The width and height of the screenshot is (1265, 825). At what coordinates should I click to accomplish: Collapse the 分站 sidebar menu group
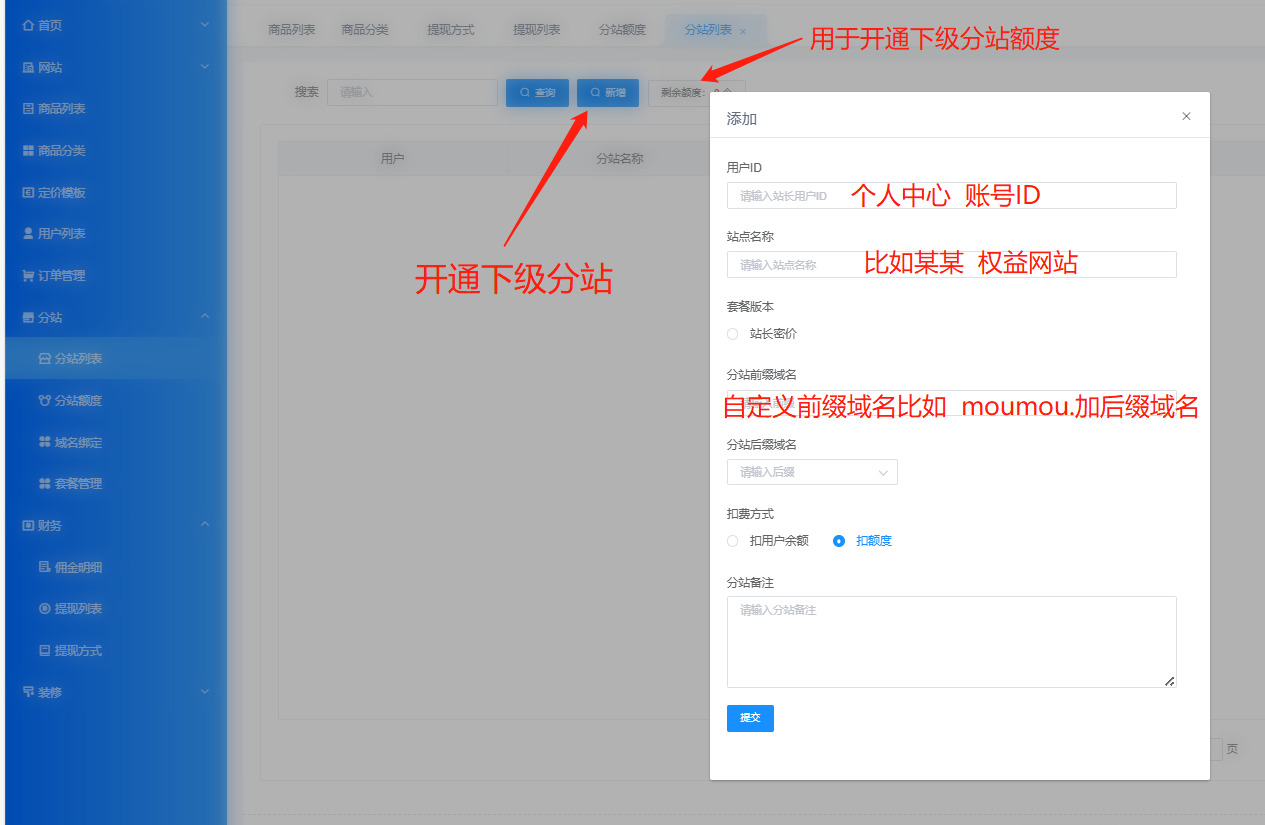tap(205, 317)
